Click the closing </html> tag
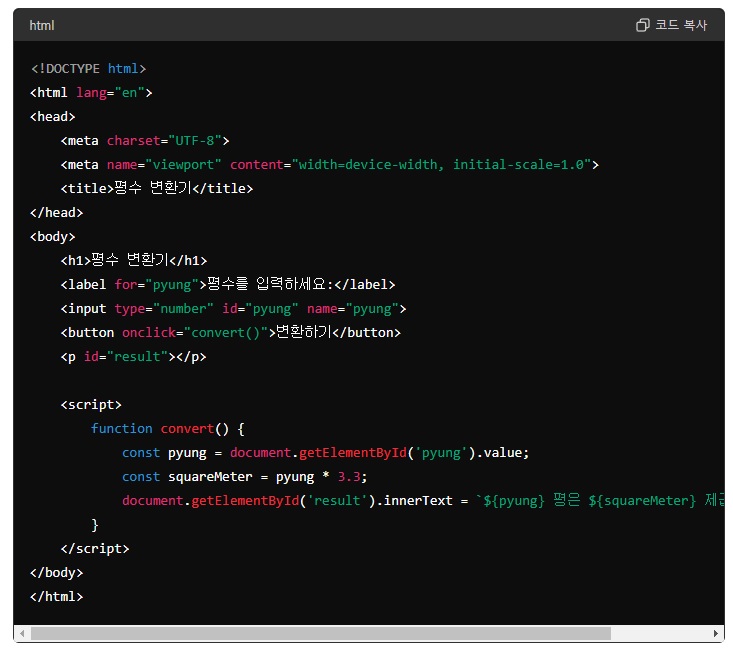 click(57, 597)
